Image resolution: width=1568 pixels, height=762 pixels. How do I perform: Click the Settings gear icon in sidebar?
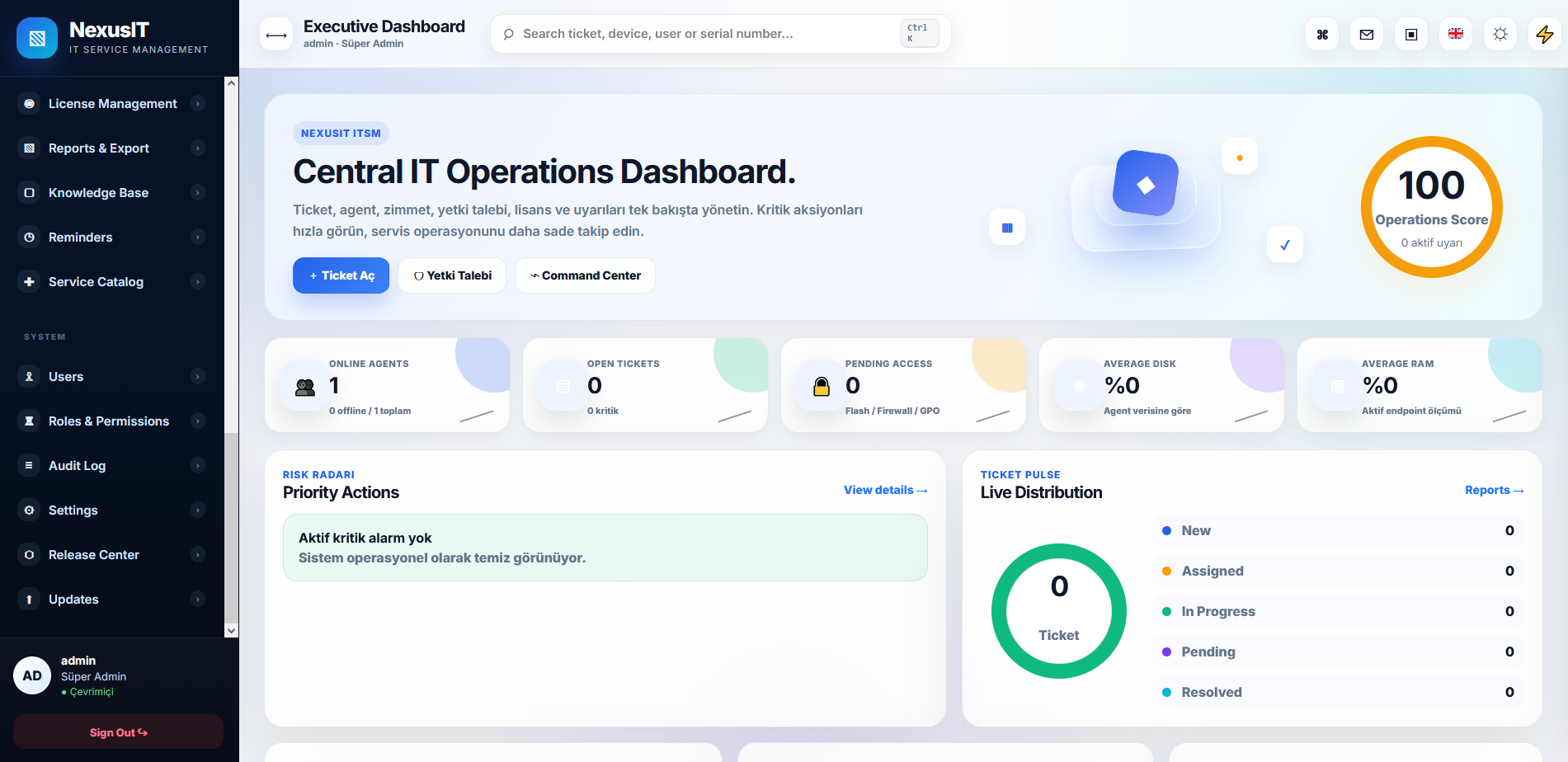point(29,510)
